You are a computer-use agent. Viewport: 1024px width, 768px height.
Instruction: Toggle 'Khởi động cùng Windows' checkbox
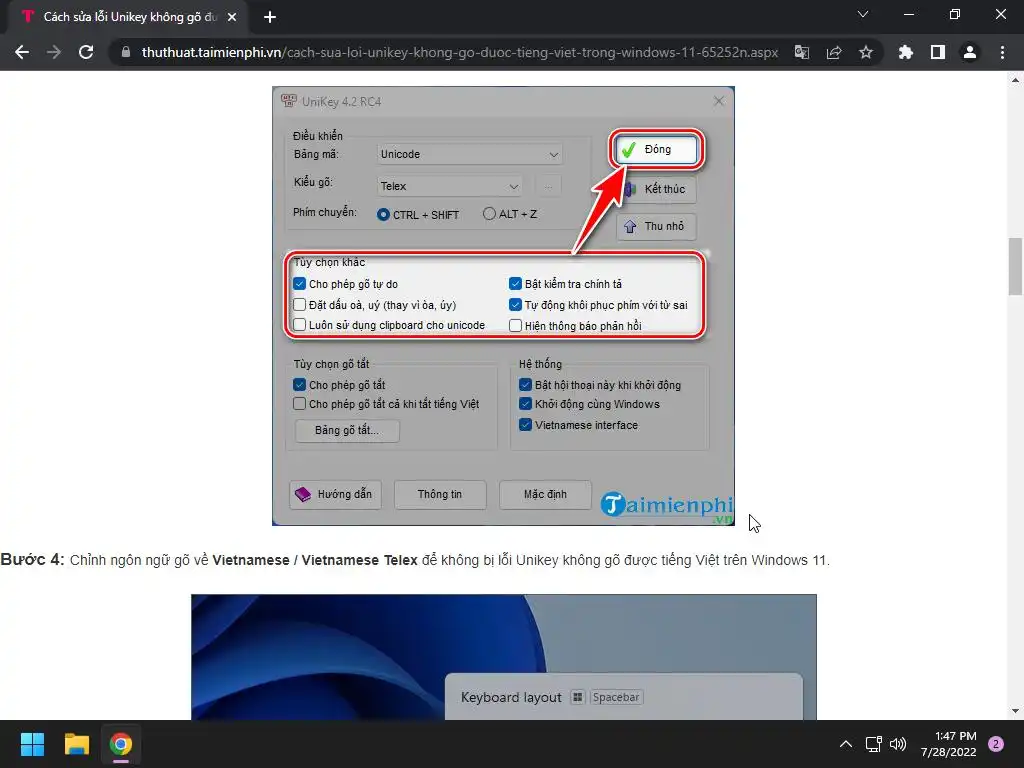tap(525, 404)
